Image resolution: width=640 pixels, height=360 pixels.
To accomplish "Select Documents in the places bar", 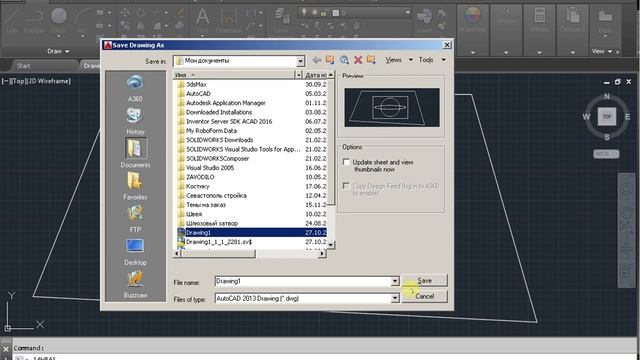I will pos(135,153).
